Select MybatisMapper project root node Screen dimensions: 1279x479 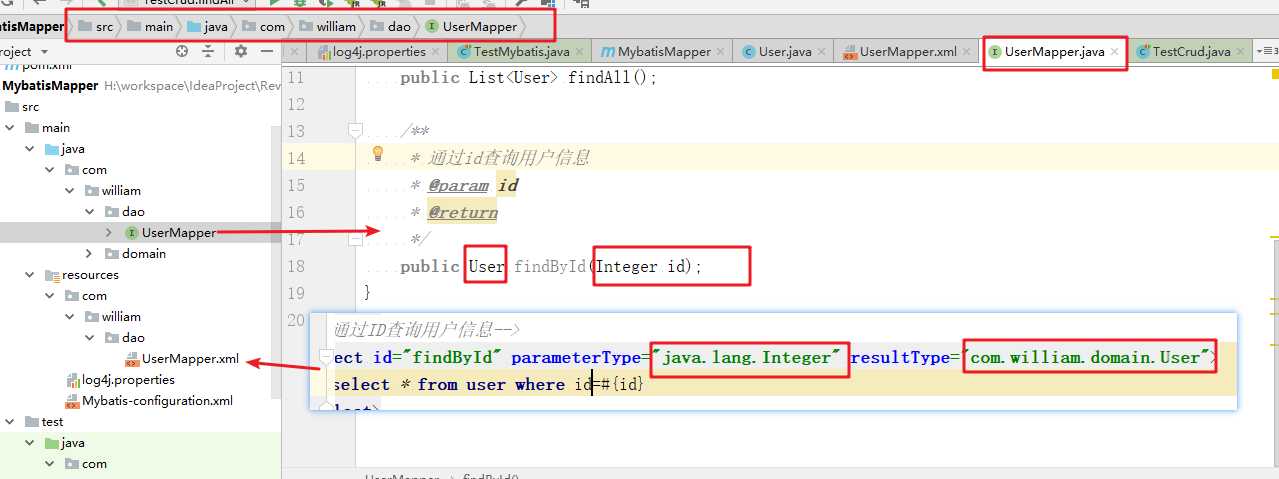(50, 86)
